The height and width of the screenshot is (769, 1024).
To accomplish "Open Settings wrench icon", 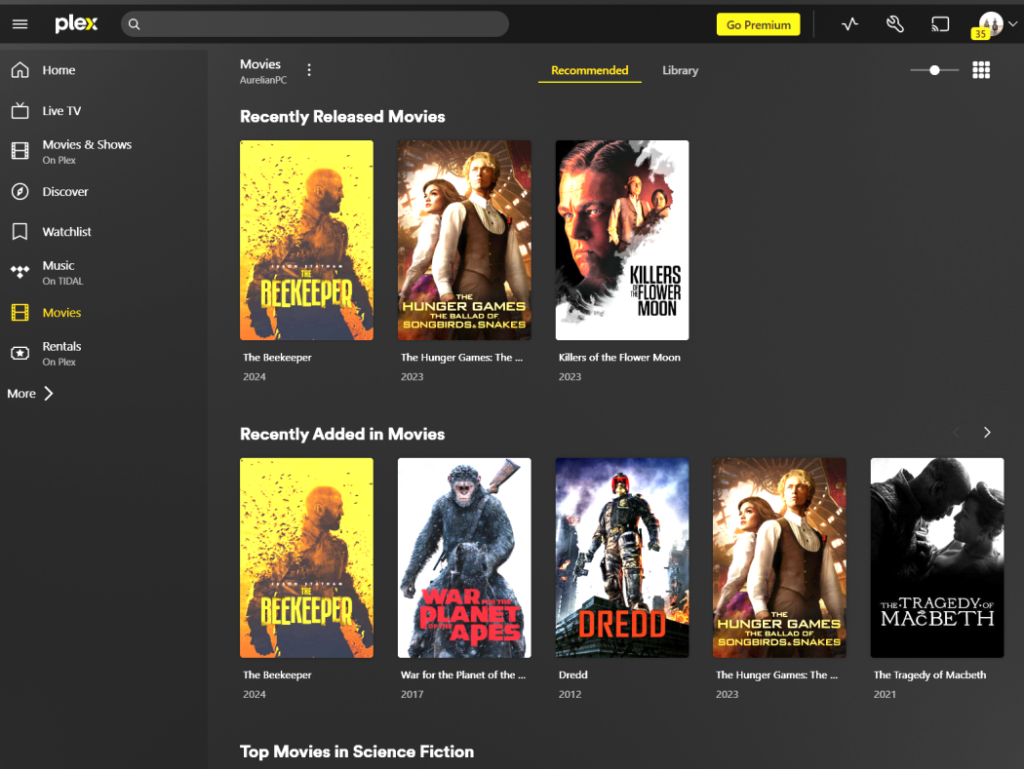I will point(895,25).
